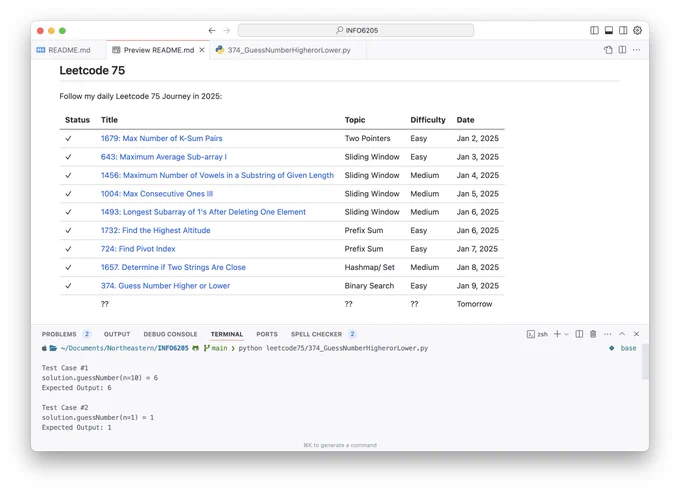
Task: Click the Jan 2, 2025 date cell
Action: tap(477, 138)
